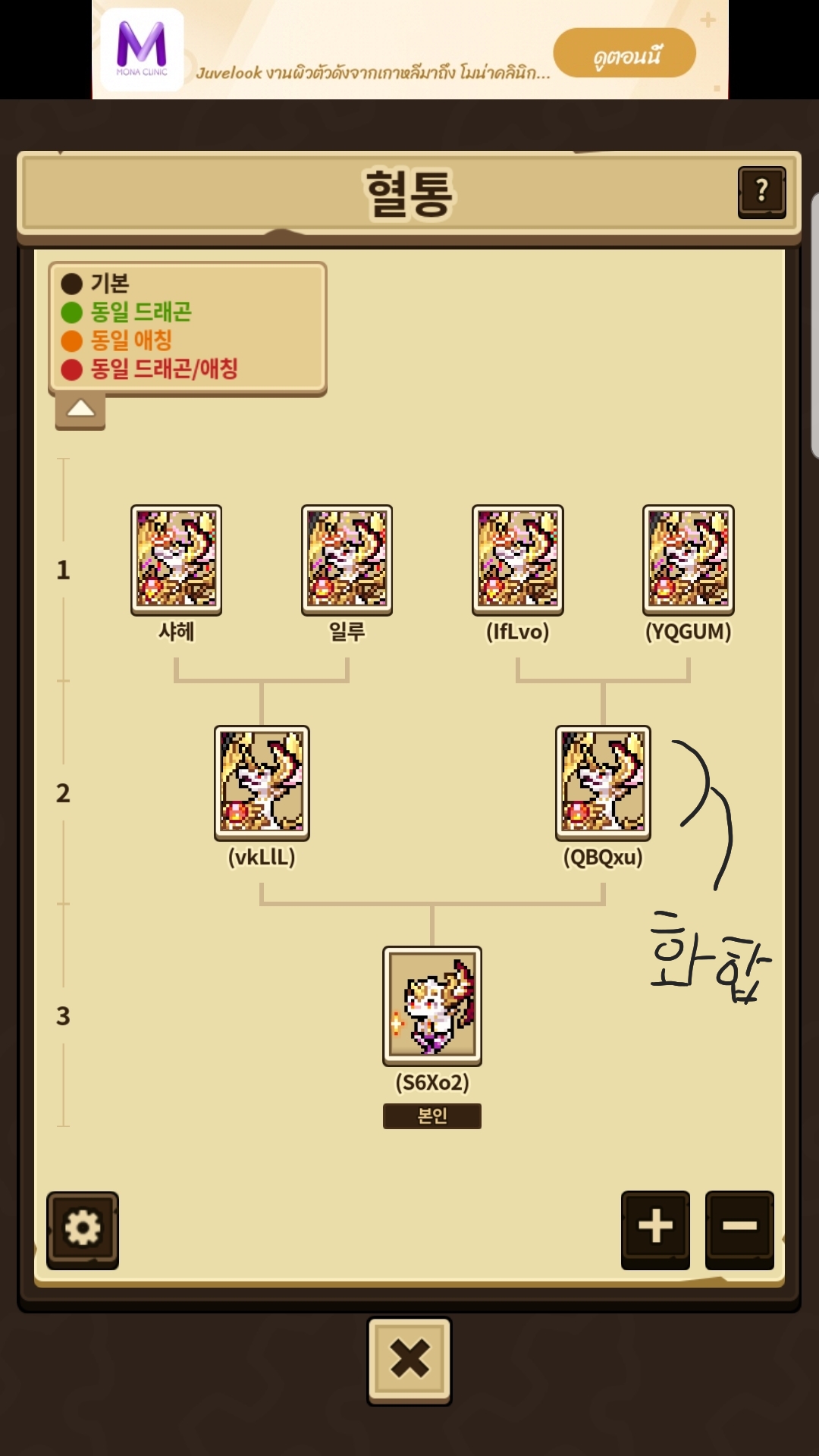Click the 동일 애칭 orange legend entry
The height and width of the screenshot is (1456, 819).
coord(117,340)
